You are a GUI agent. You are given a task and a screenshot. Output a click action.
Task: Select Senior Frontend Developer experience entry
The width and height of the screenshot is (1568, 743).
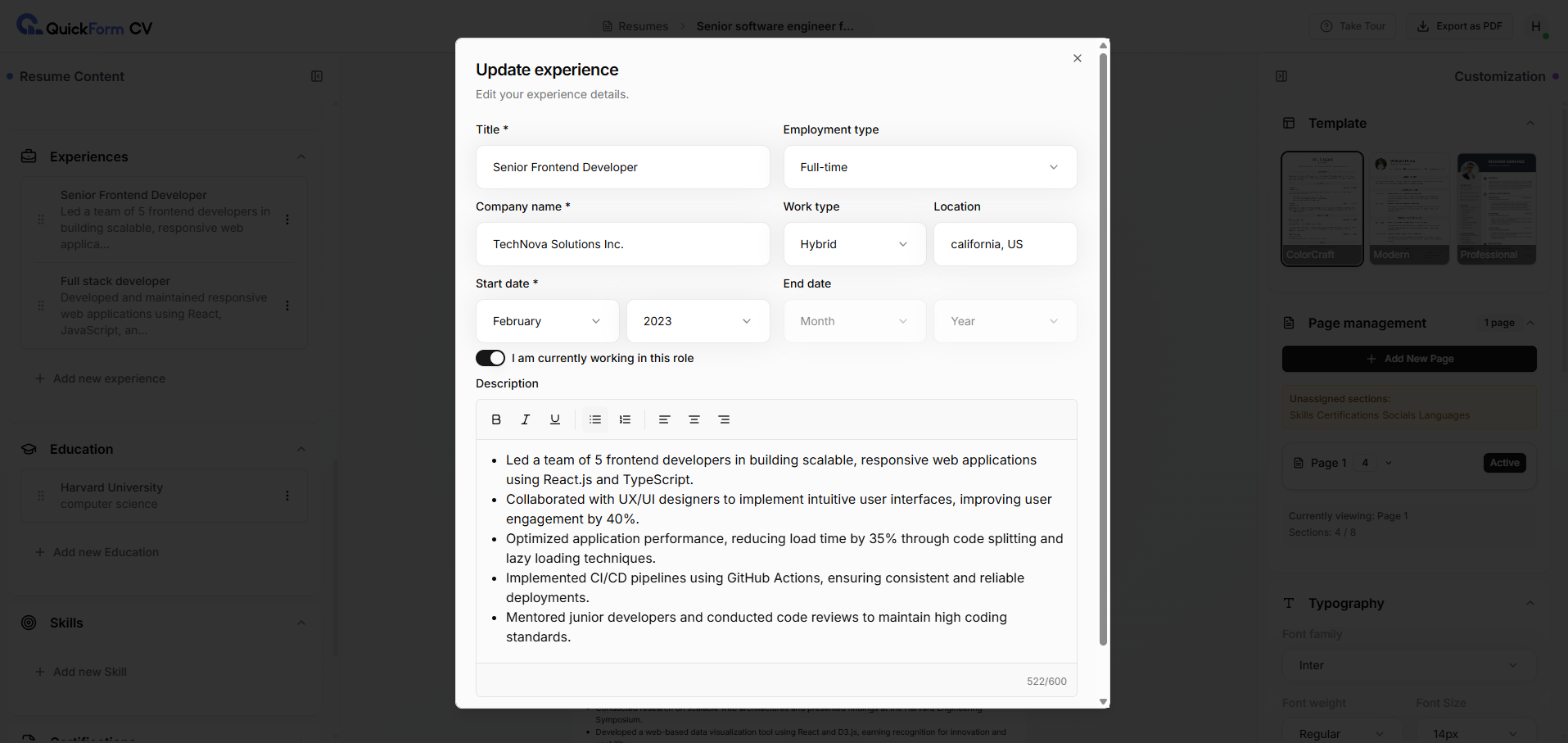click(x=164, y=220)
